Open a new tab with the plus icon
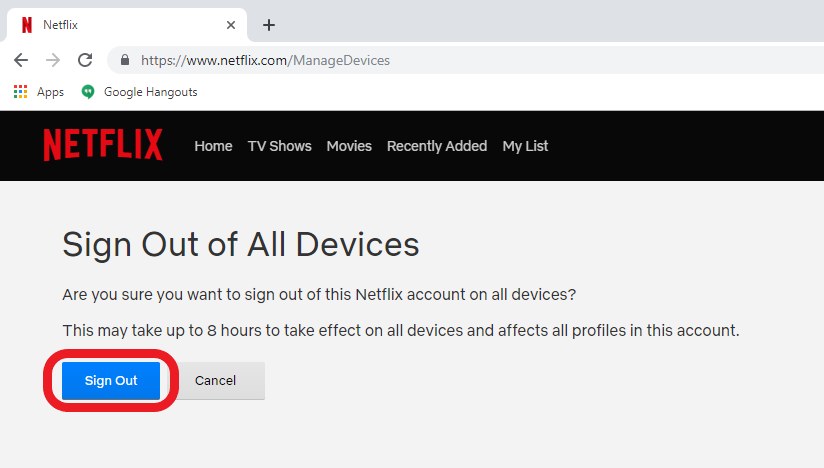 [x=269, y=25]
